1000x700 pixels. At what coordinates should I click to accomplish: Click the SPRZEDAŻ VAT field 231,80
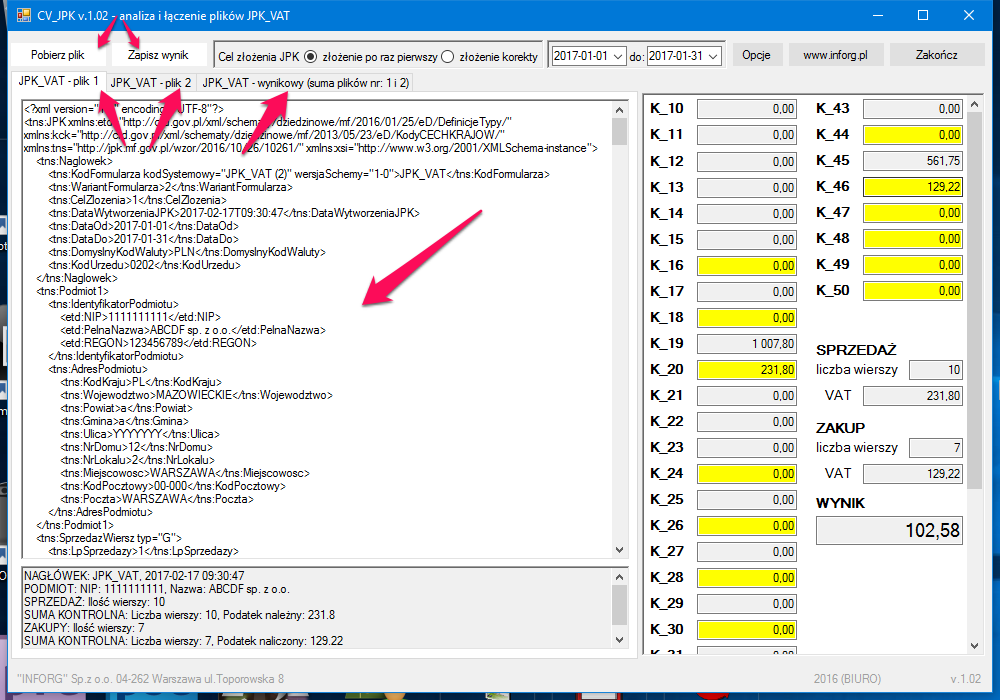[913, 396]
